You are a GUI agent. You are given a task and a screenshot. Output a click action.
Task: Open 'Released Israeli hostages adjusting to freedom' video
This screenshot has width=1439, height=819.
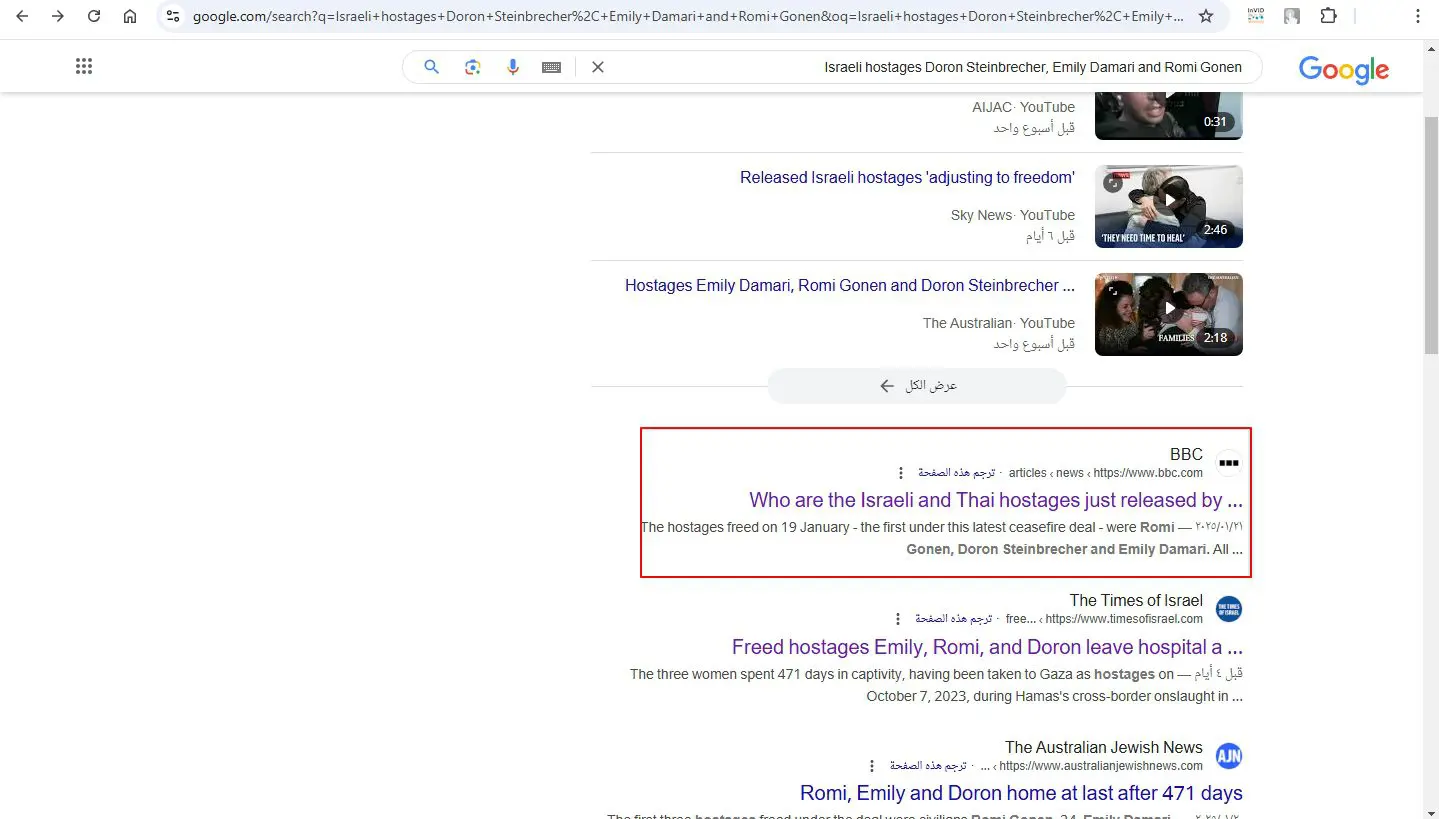coord(907,178)
